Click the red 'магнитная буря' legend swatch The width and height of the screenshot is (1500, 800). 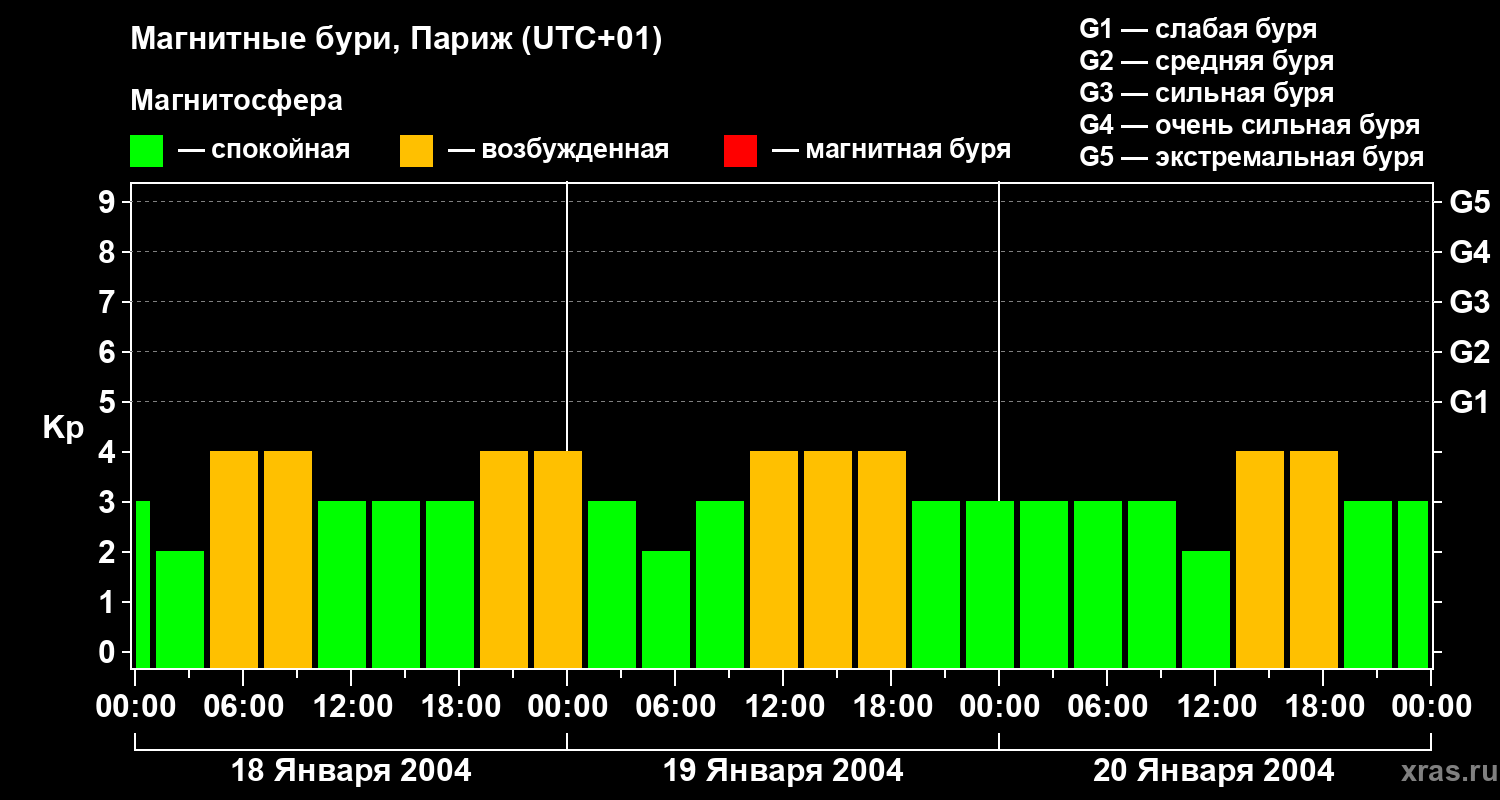[x=740, y=151]
